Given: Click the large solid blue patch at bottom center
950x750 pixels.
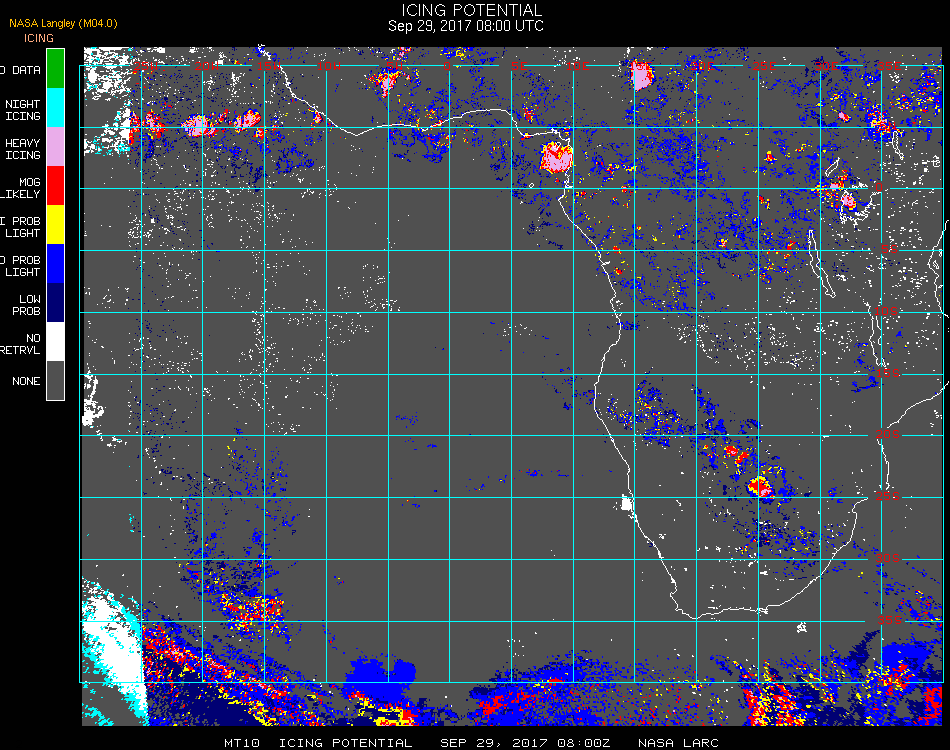Looking at the screenshot, I should pos(380,677).
